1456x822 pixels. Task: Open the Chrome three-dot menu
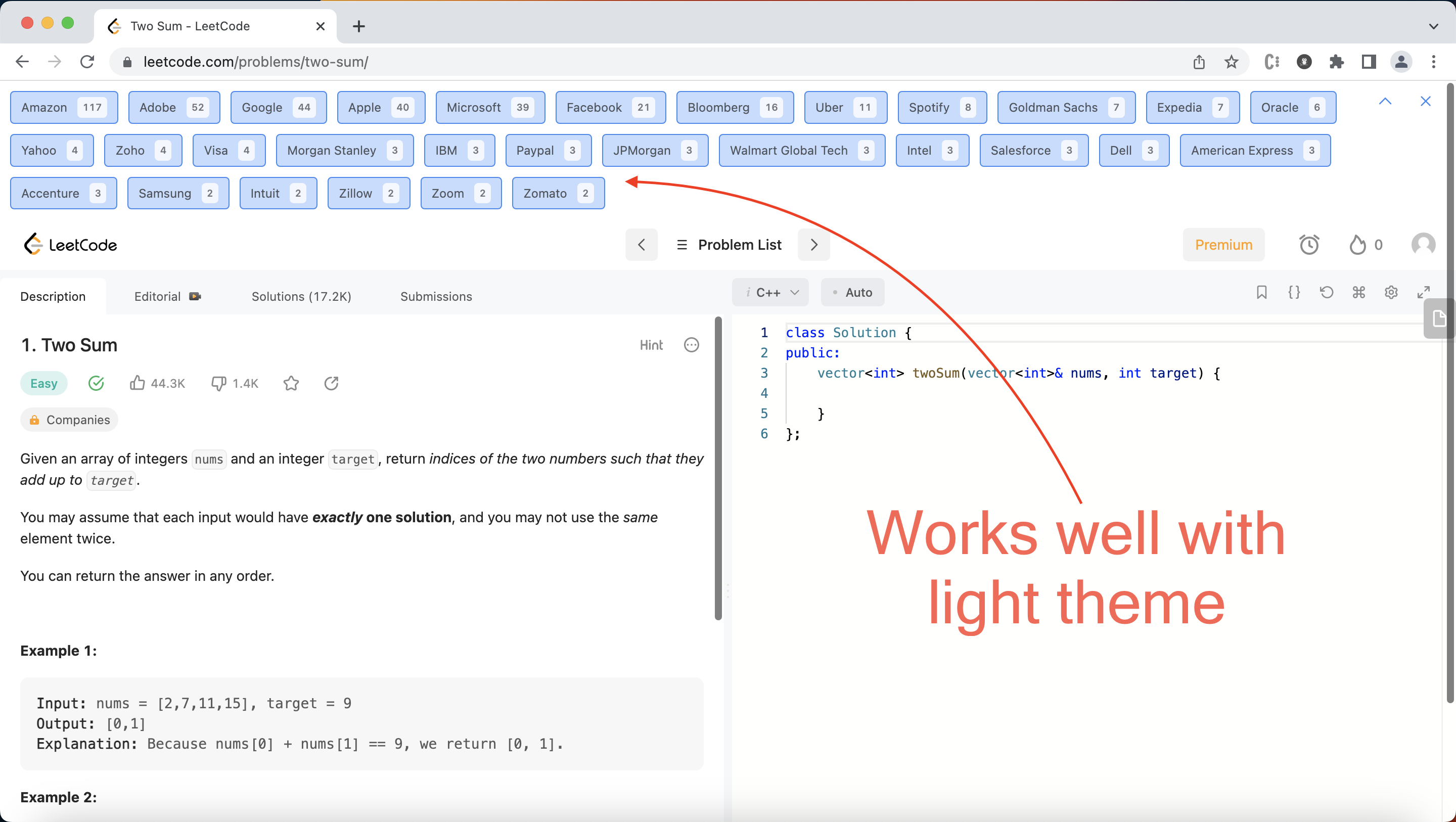(1434, 62)
